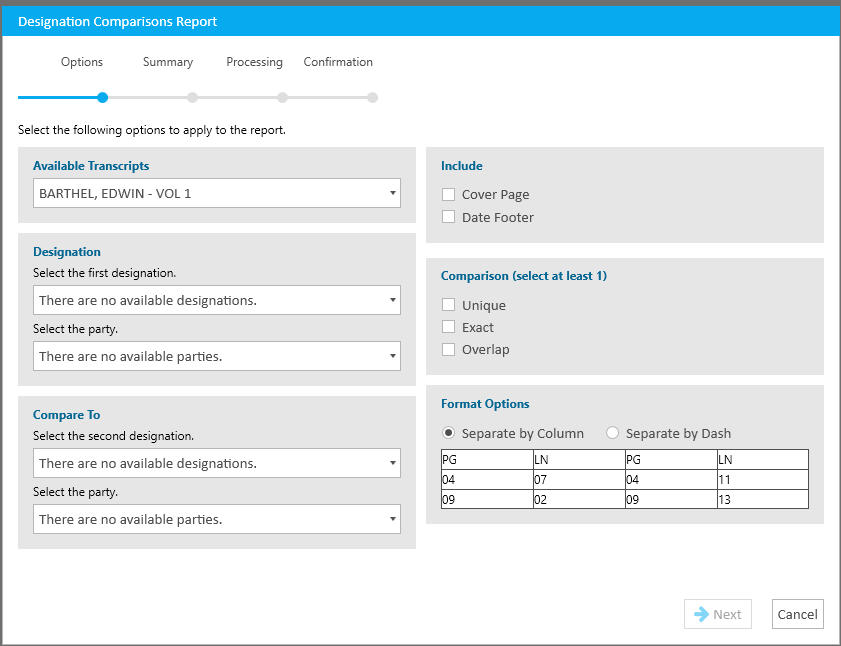Click the Options step label
Viewport: 841px width, 646px height.
(x=82, y=62)
